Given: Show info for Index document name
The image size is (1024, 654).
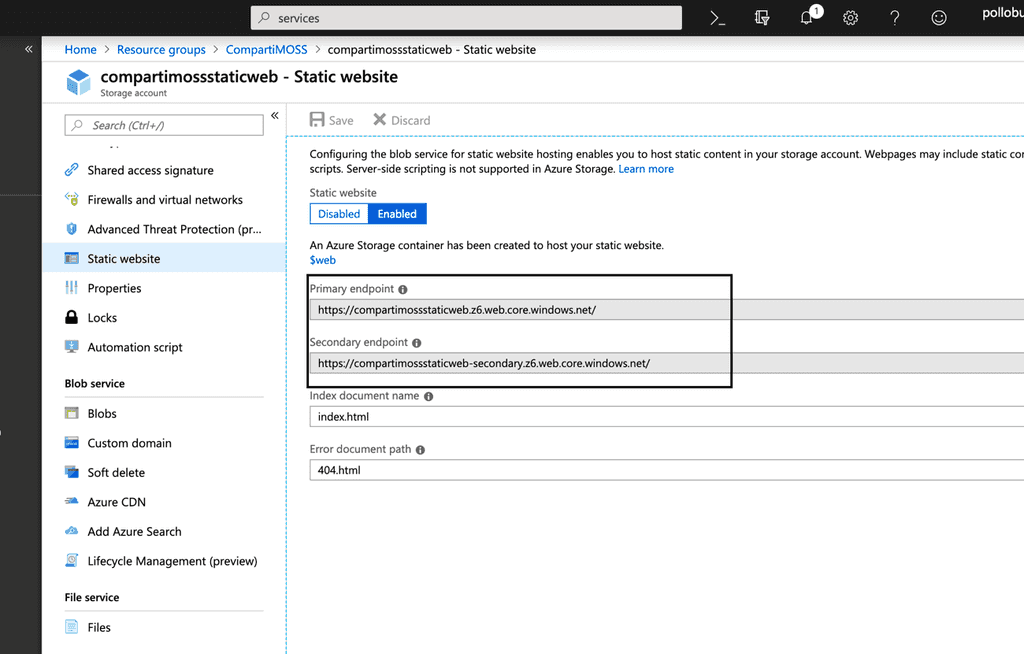Looking at the screenshot, I should (x=428, y=397).
